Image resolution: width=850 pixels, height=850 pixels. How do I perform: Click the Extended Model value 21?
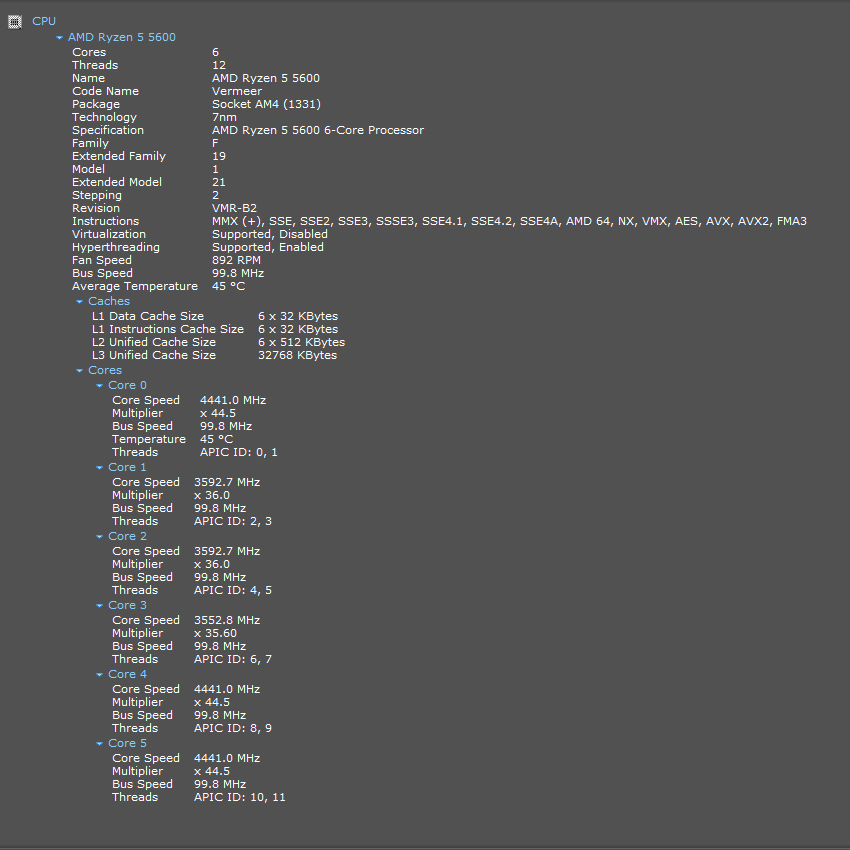219,182
